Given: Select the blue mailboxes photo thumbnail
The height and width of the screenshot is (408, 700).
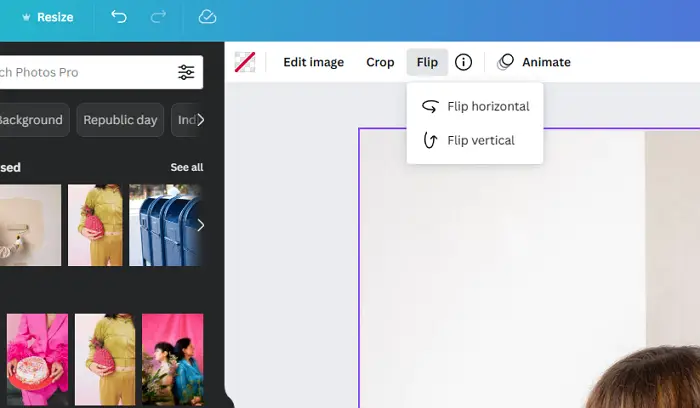Looking at the screenshot, I should 165,225.
